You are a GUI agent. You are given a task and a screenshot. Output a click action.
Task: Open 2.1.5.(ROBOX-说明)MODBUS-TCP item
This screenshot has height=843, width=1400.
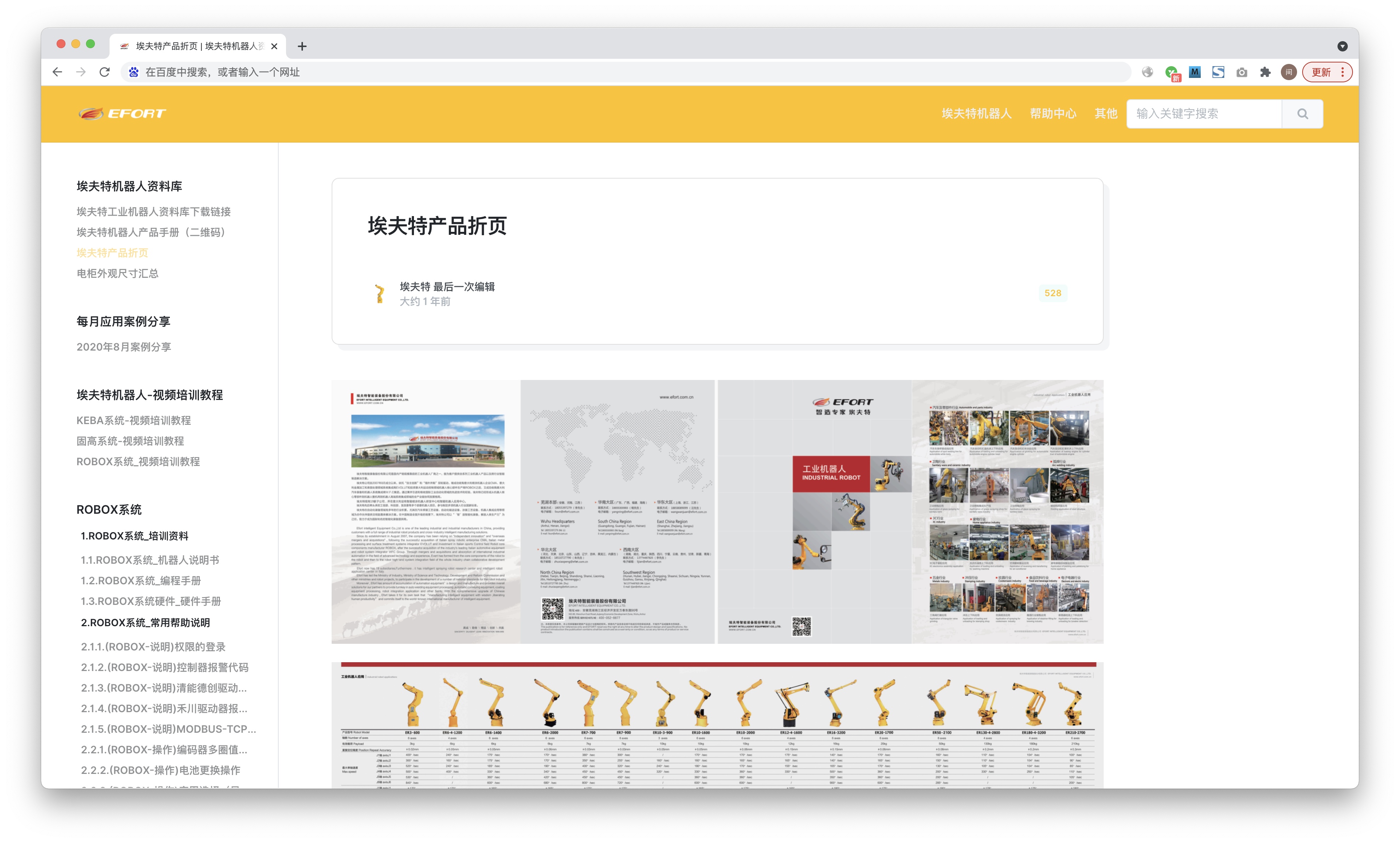[169, 729]
